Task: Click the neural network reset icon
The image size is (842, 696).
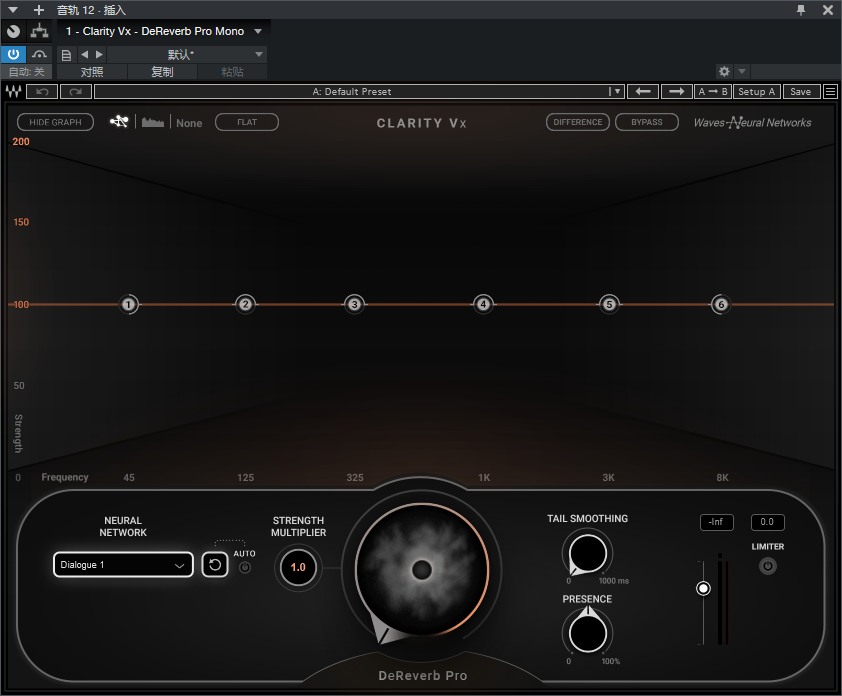Action: click(x=215, y=564)
